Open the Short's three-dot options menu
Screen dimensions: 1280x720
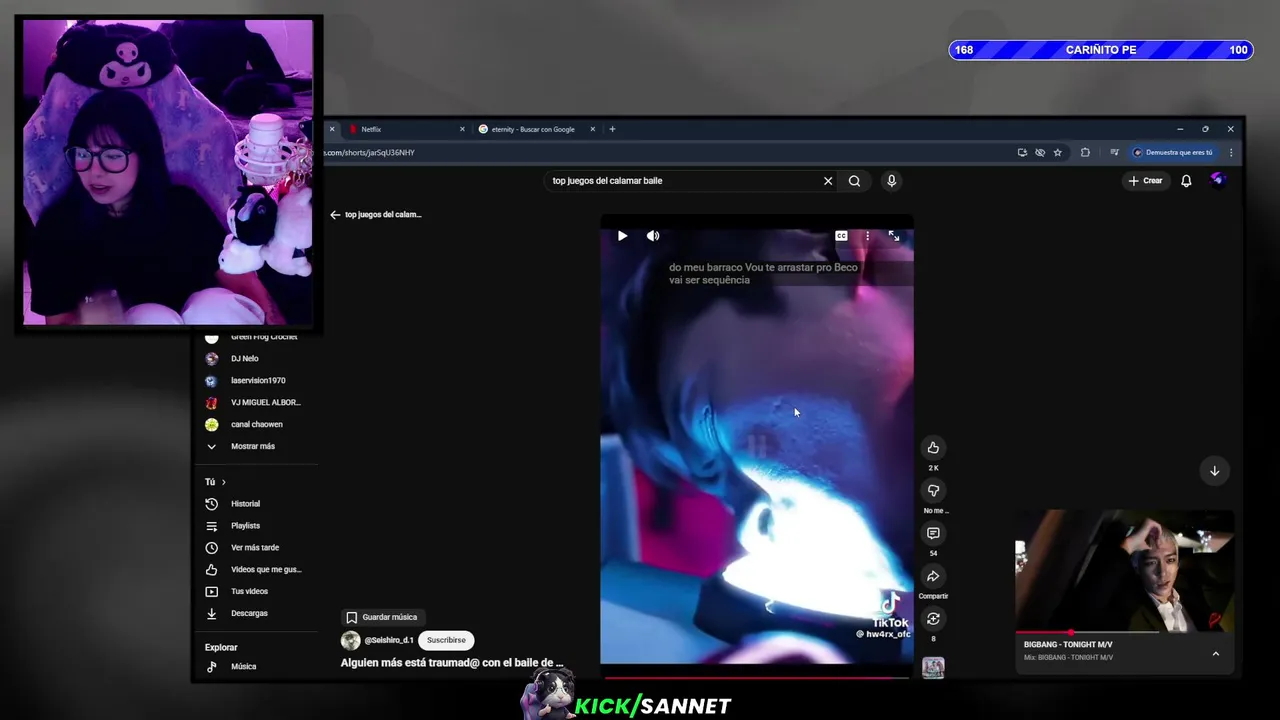(867, 236)
